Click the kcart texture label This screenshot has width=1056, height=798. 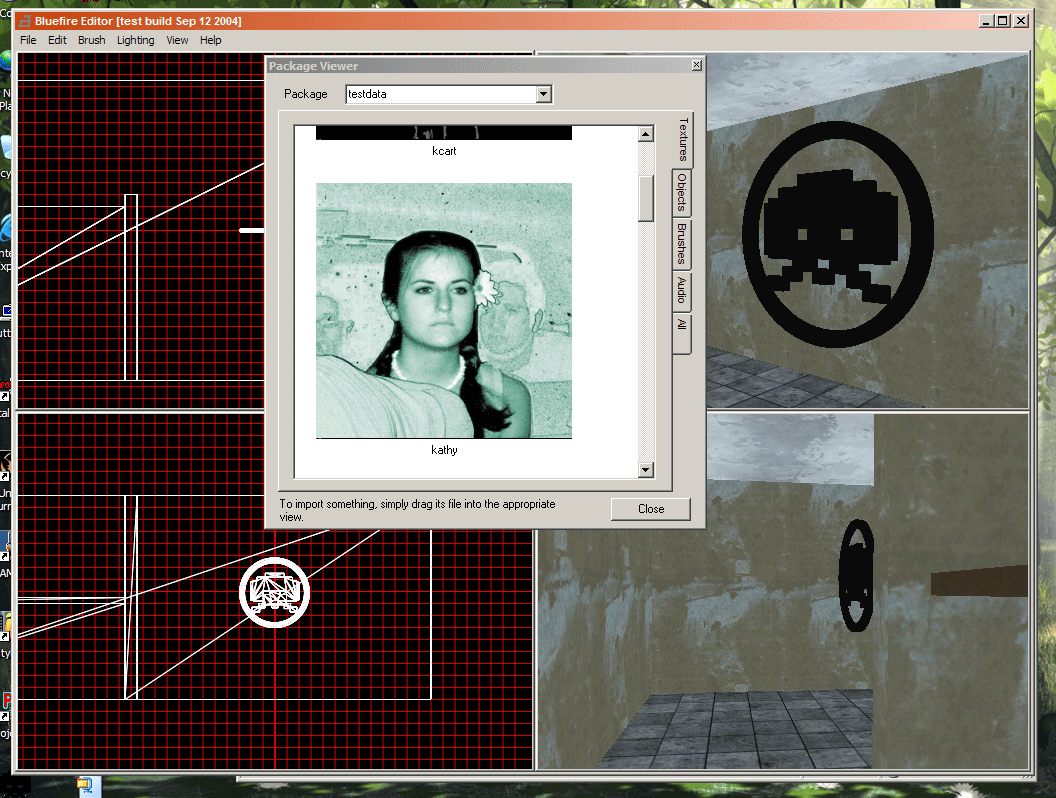(444, 151)
